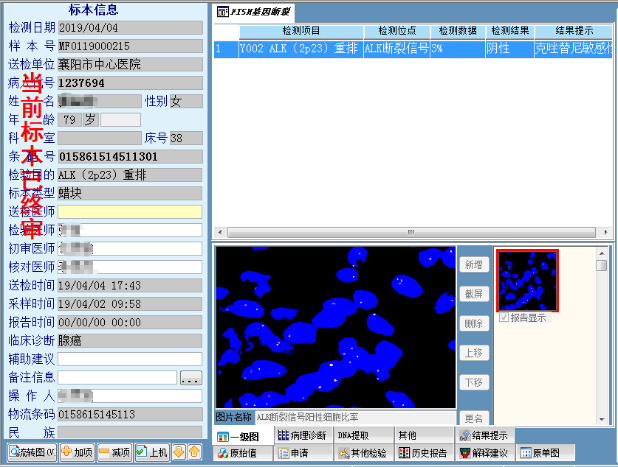
Task: Click the yellow down-arrow icon
Action: (x=179, y=453)
